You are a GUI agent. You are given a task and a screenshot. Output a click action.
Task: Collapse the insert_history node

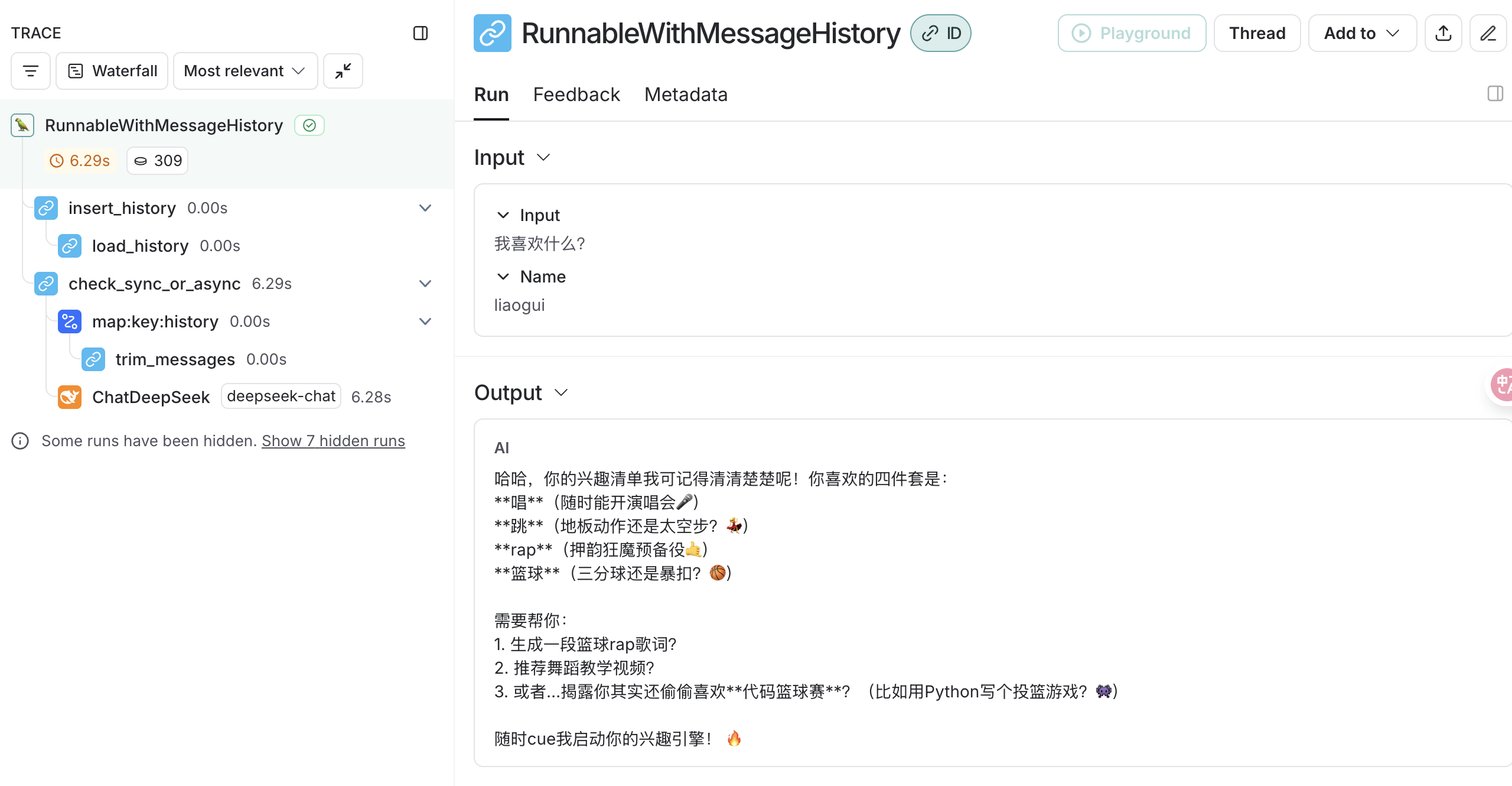click(425, 208)
